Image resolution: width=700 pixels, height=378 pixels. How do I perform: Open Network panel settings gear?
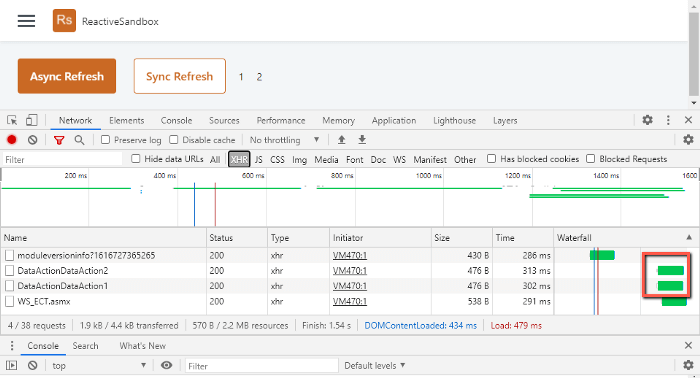[688, 140]
